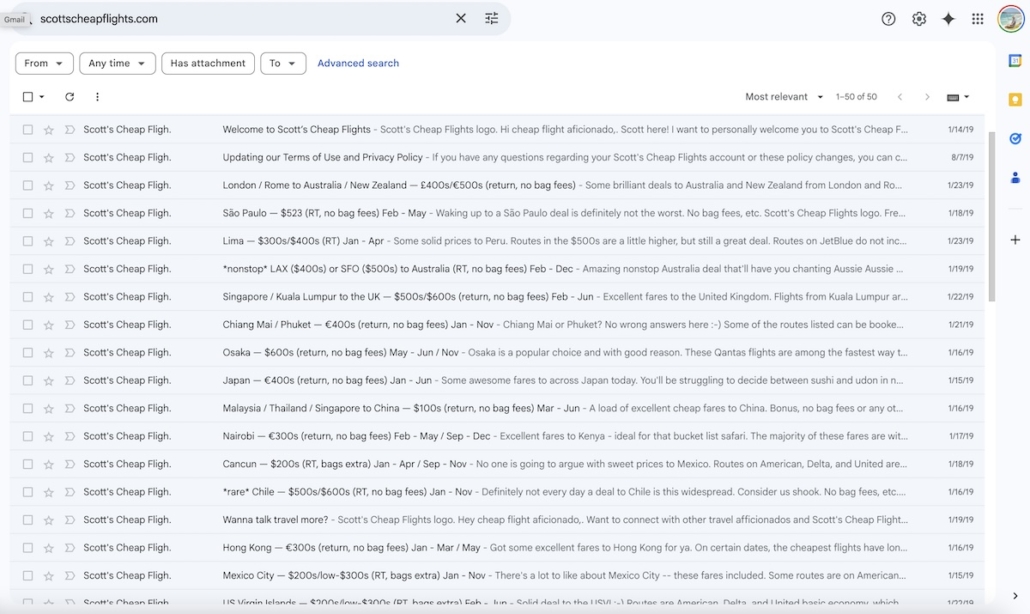Screen dimensions: 1030x614
Task: Expand the hidden side panel chevron
Action: click(x=1015, y=596)
